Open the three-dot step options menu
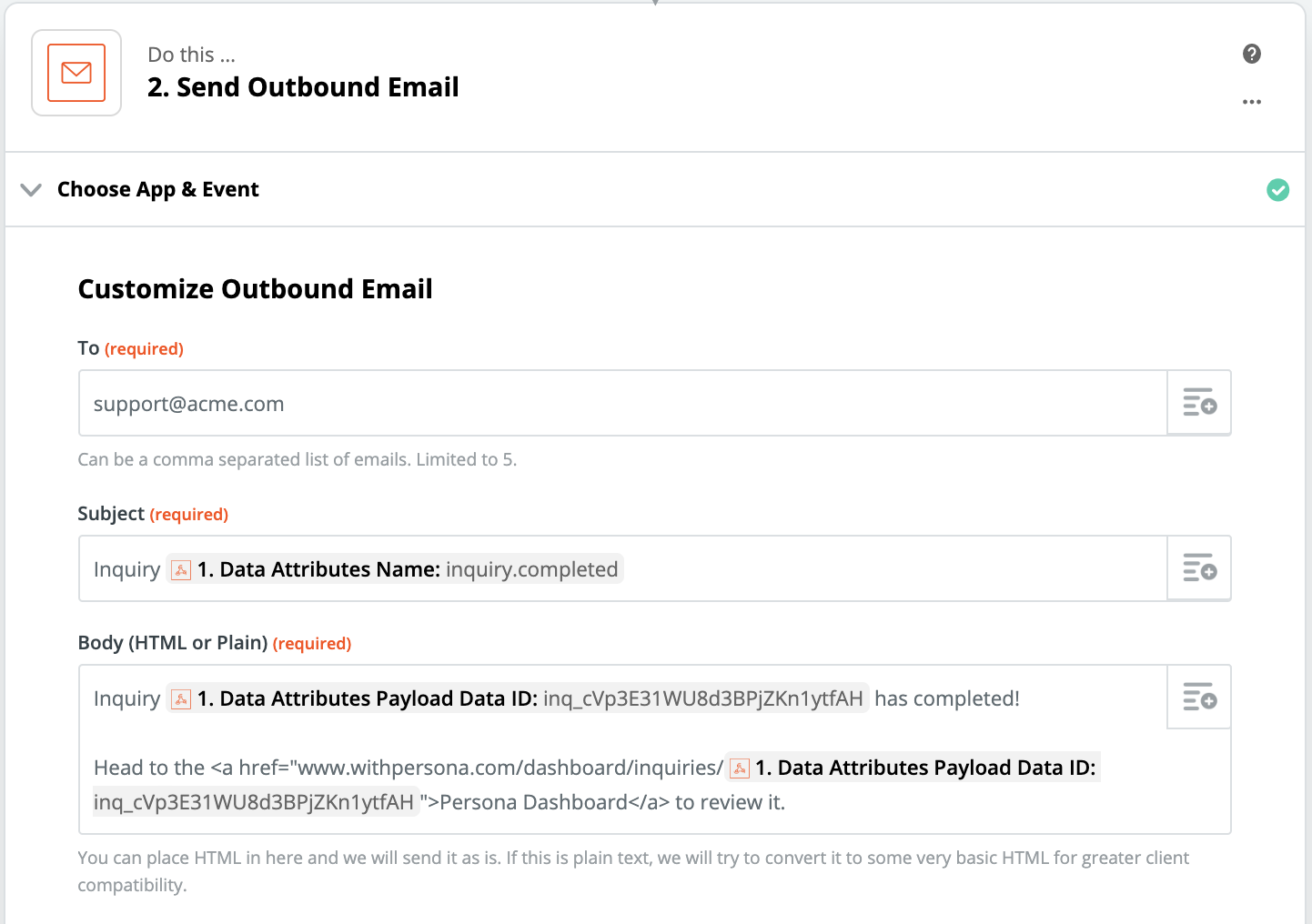Viewport: 1312px width, 924px height. (x=1252, y=102)
